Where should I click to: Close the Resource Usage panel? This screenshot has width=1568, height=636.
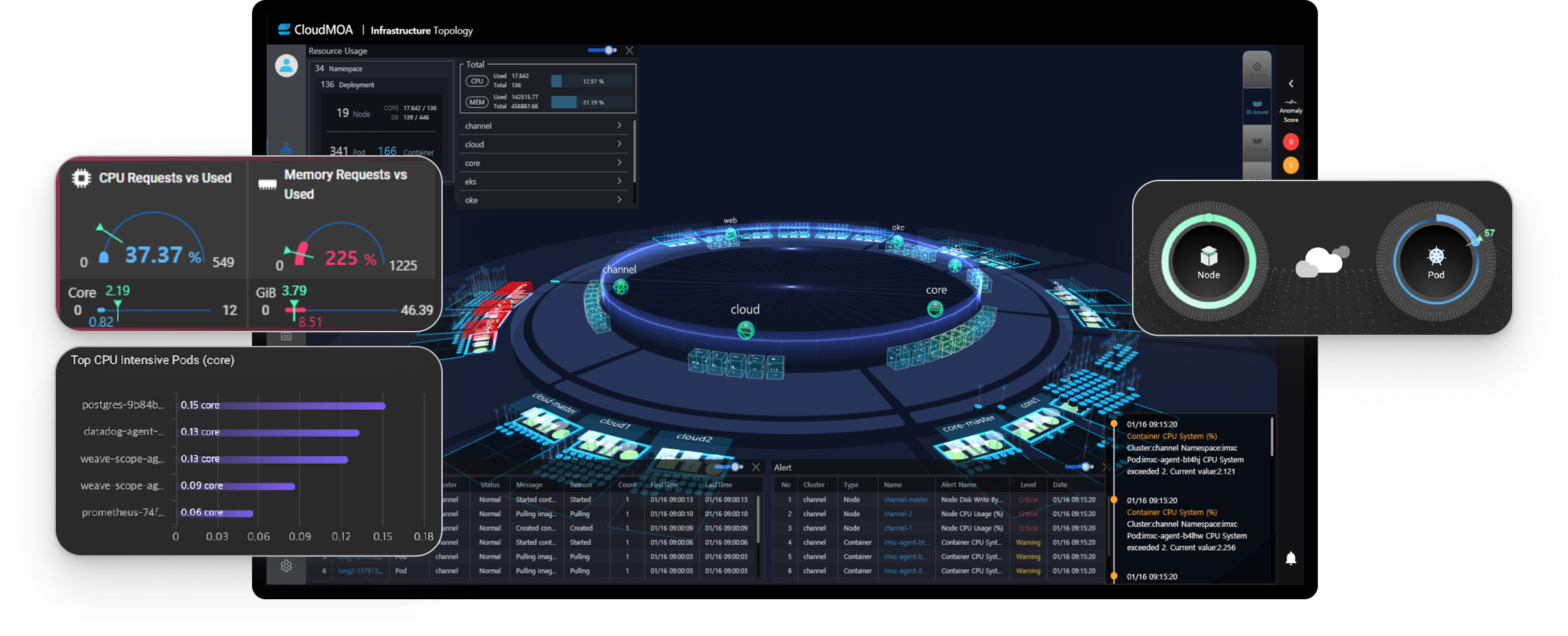pyautogui.click(x=629, y=50)
